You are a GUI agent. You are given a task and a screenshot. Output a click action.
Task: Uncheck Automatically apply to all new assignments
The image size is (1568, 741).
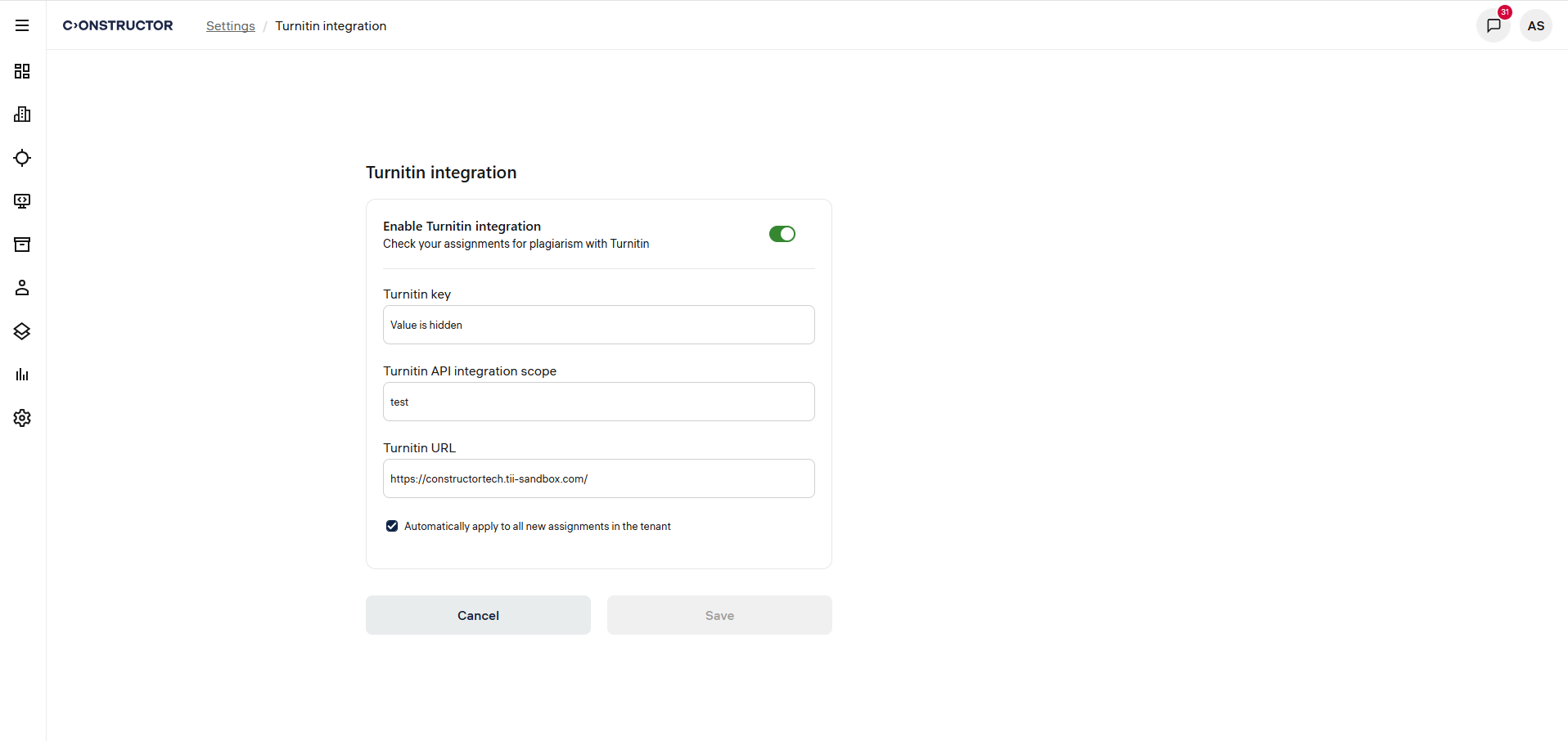(392, 526)
